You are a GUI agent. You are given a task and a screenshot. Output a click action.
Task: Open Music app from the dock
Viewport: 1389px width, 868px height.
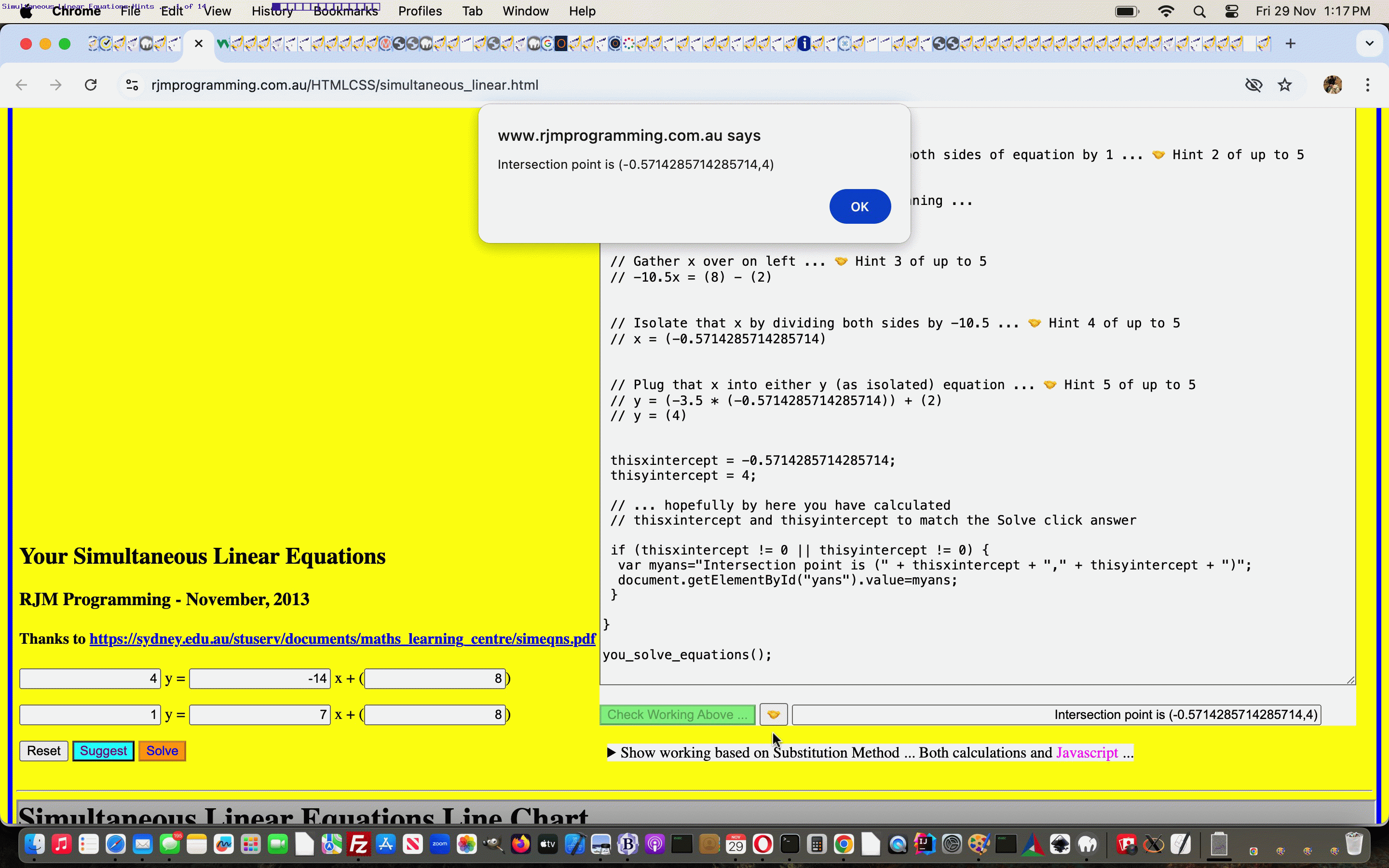point(61,844)
